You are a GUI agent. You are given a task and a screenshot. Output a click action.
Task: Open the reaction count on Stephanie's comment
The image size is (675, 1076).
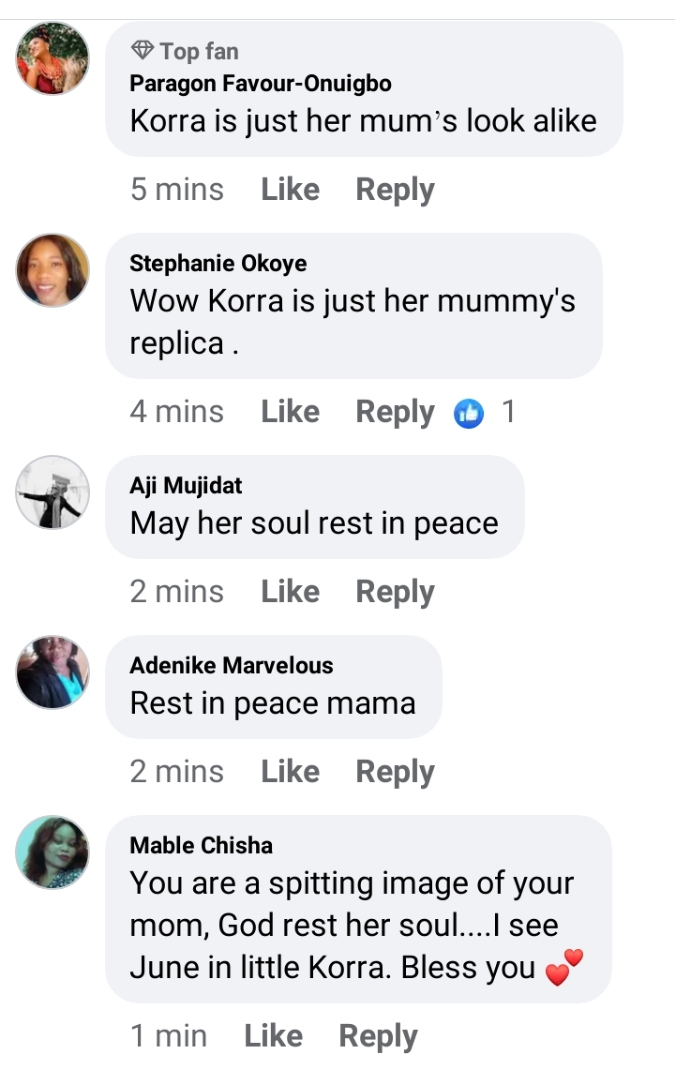click(508, 412)
